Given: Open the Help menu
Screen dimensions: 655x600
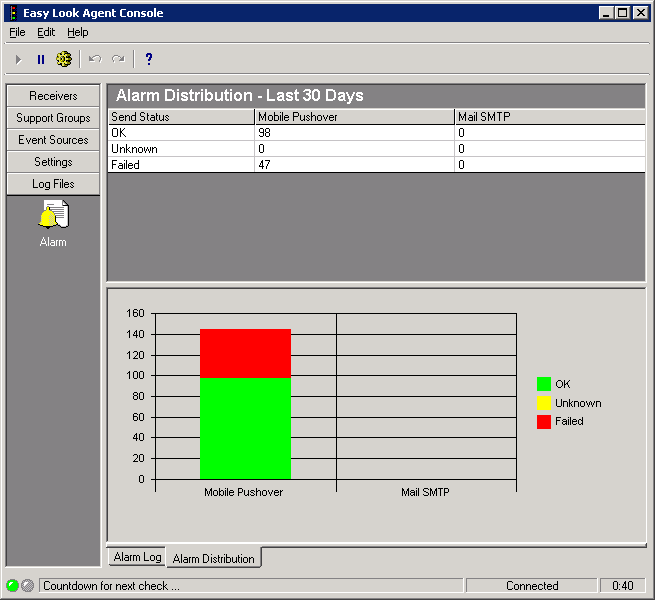Looking at the screenshot, I should point(78,32).
